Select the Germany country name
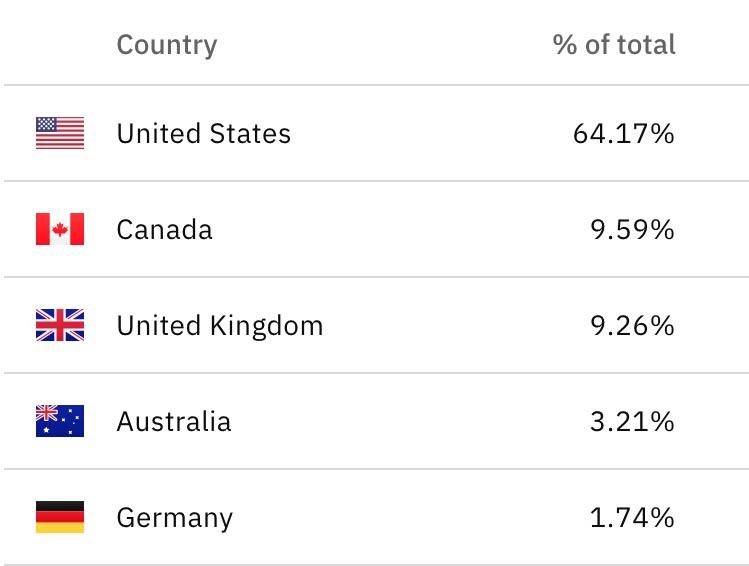 [x=174, y=518]
